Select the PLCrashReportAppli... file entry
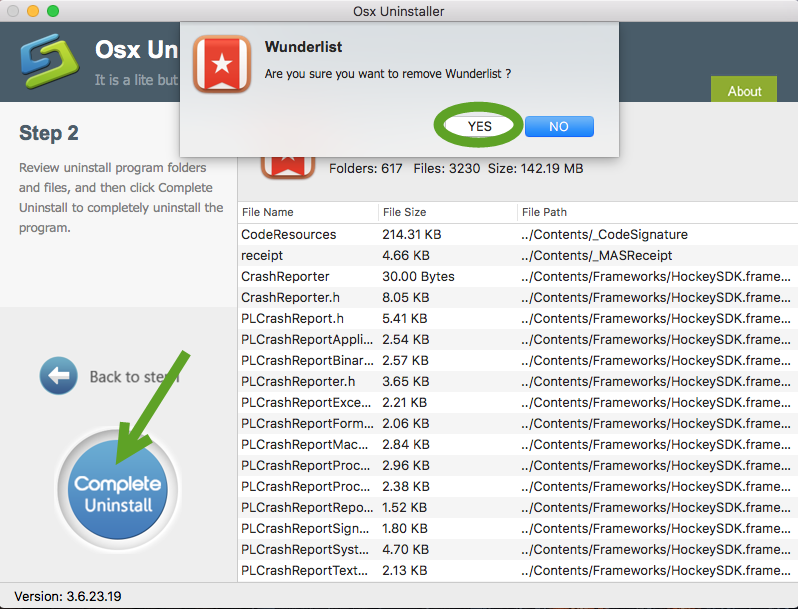The width and height of the screenshot is (798, 609). 518,339
